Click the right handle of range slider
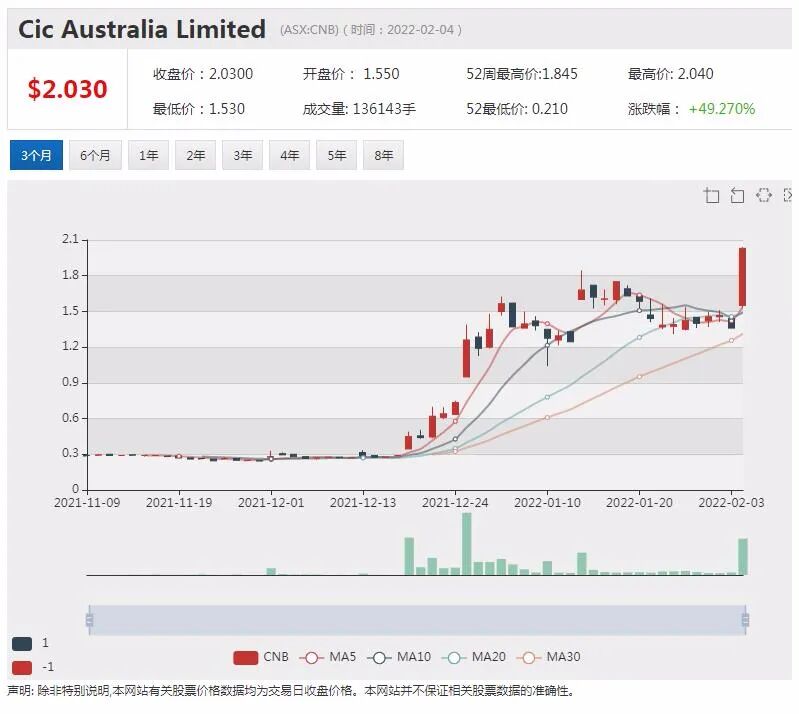 click(745, 620)
